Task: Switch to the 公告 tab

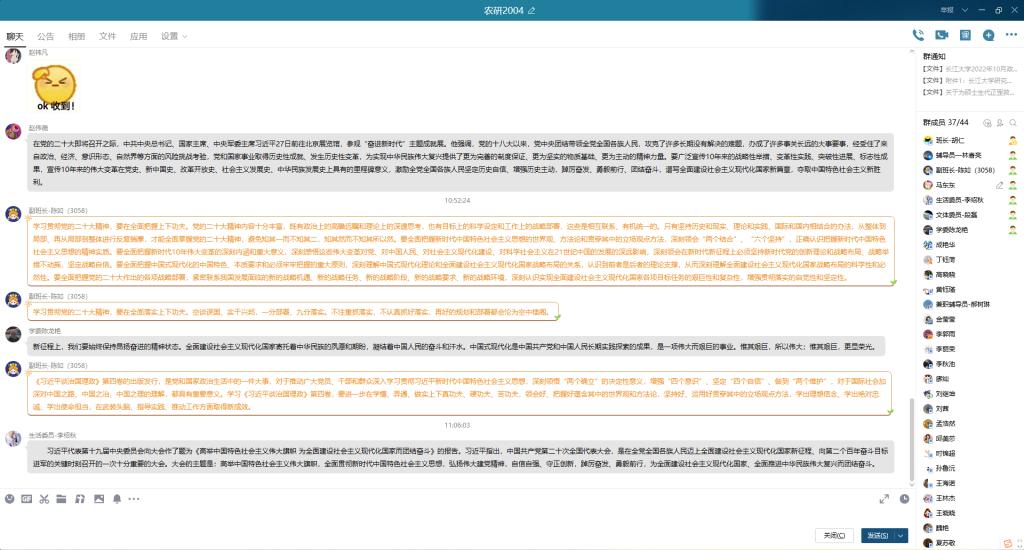Action: [46, 36]
